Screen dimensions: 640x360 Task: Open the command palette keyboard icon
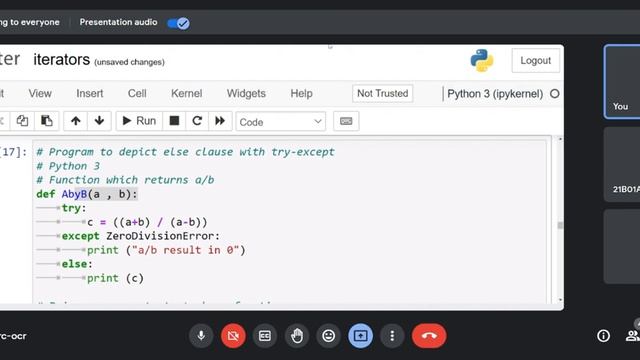[x=346, y=121]
